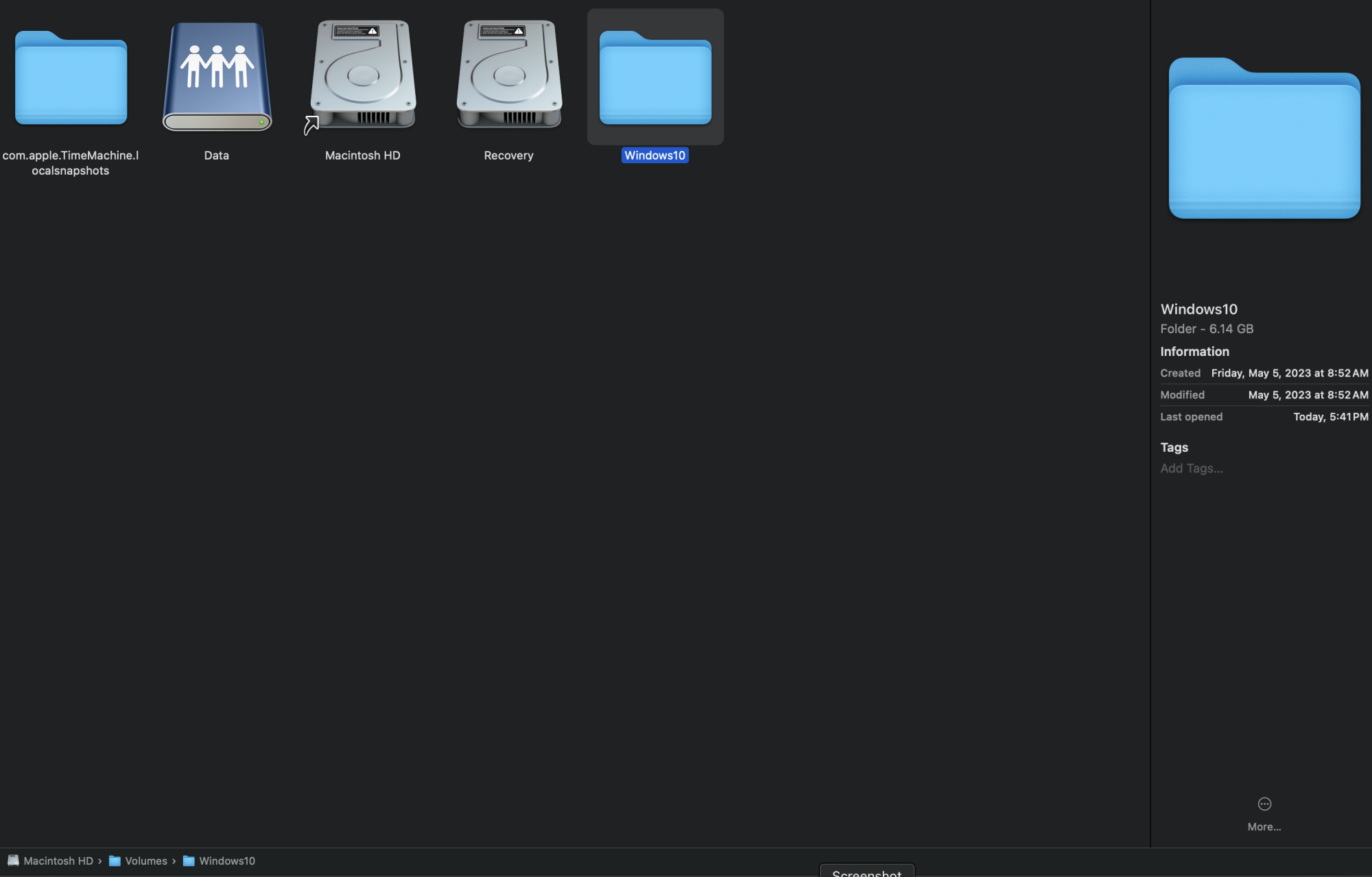Viewport: 1372px width, 877px height.
Task: Click the large folder preview thumbnail
Action: click(x=1264, y=139)
